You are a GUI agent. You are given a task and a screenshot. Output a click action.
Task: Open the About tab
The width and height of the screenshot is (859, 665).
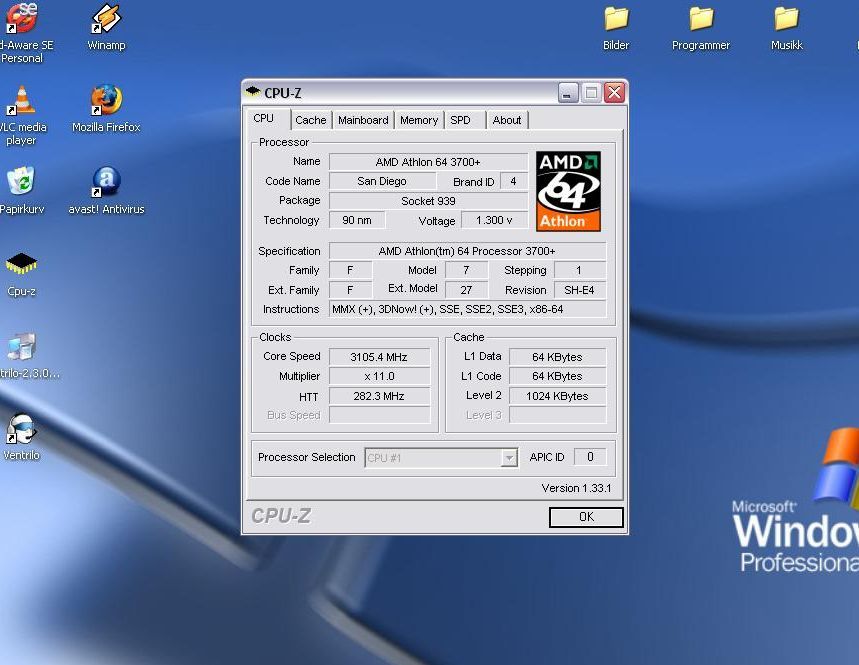click(x=507, y=120)
